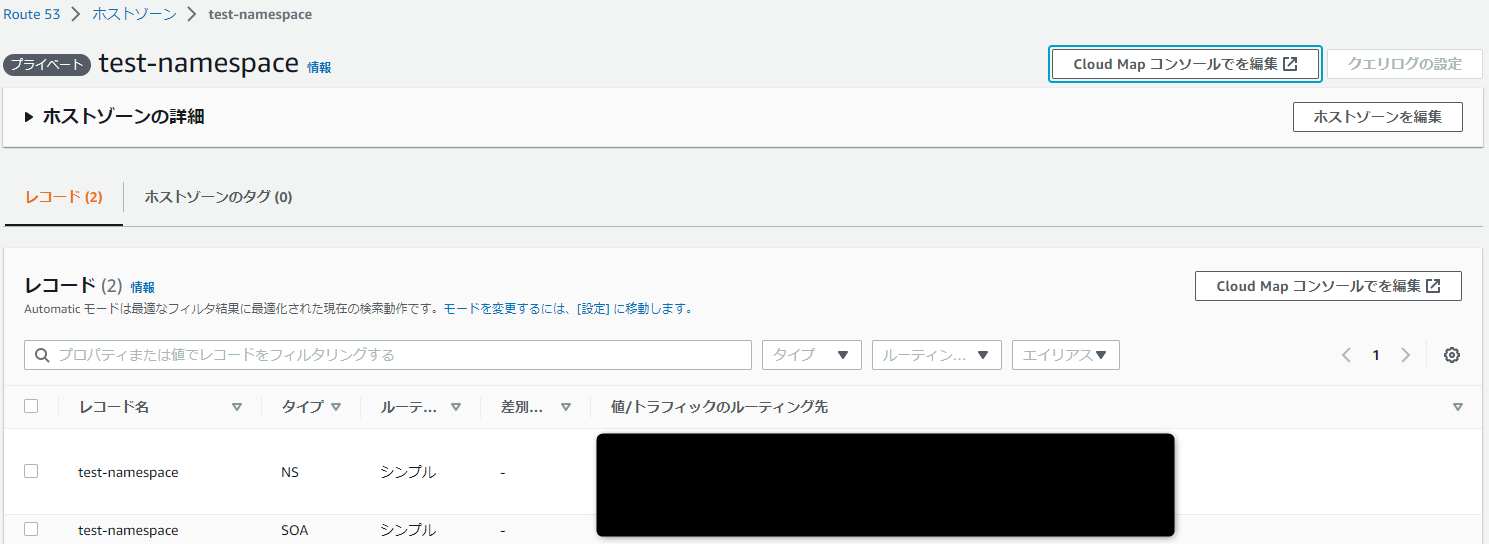Switch to the レコード (2) tab
The width and height of the screenshot is (1489, 544).
[x=64, y=197]
